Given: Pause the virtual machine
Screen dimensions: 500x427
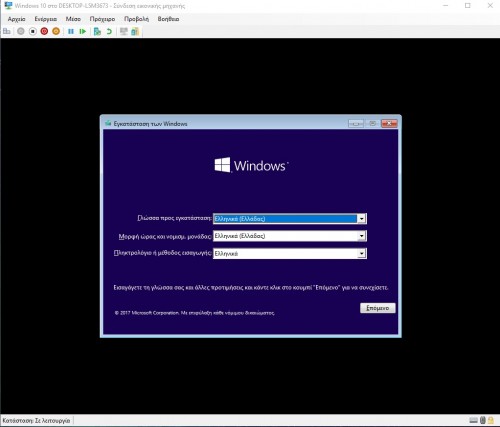Looking at the screenshot, I should pos(71,31).
